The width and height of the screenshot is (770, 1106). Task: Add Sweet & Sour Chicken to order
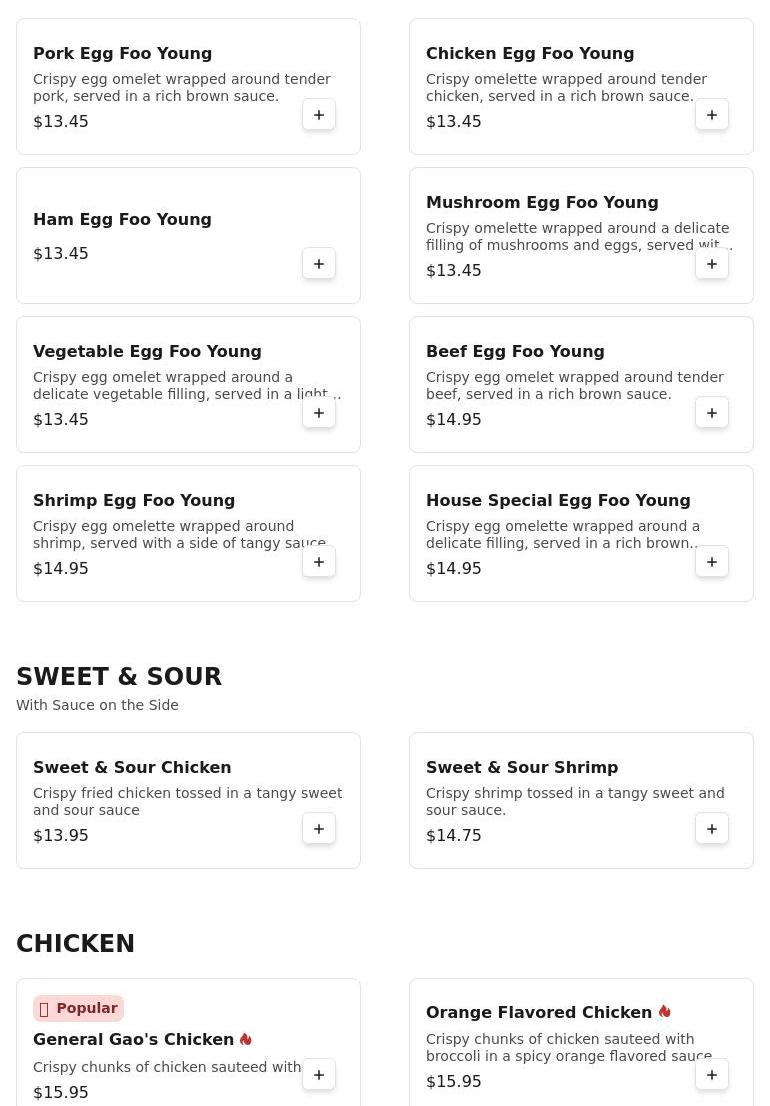(x=319, y=829)
